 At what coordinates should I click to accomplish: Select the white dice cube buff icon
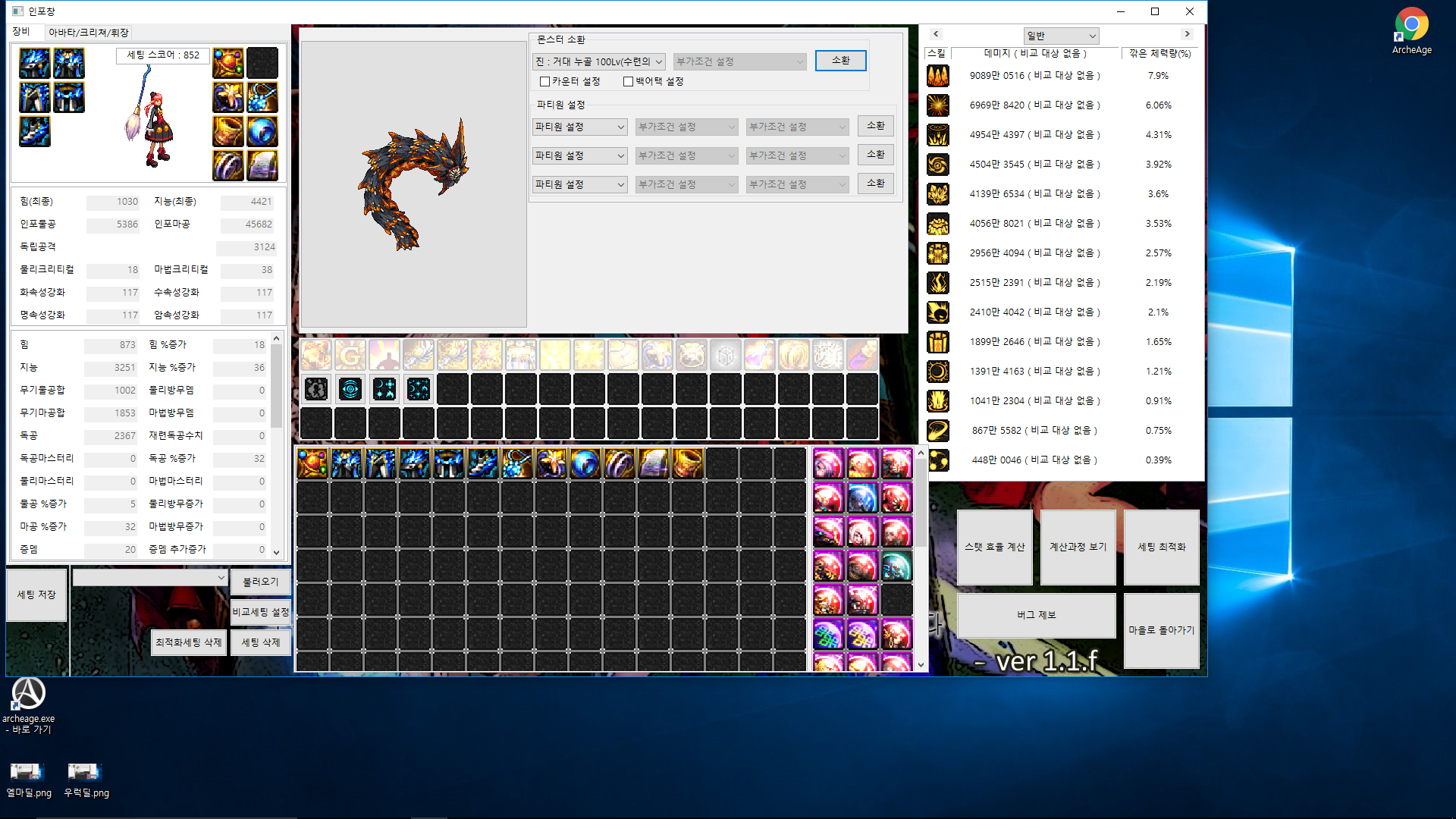pyautogui.click(x=725, y=355)
